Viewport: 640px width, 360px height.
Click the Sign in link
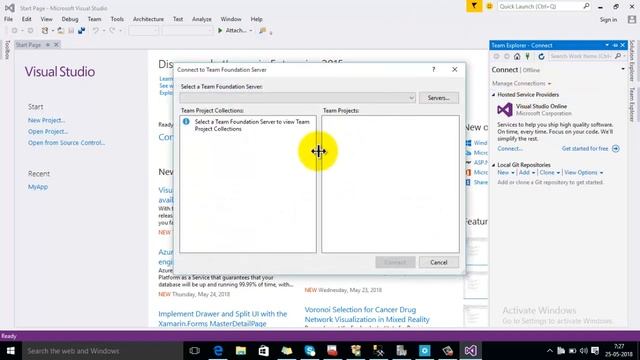tap(608, 20)
